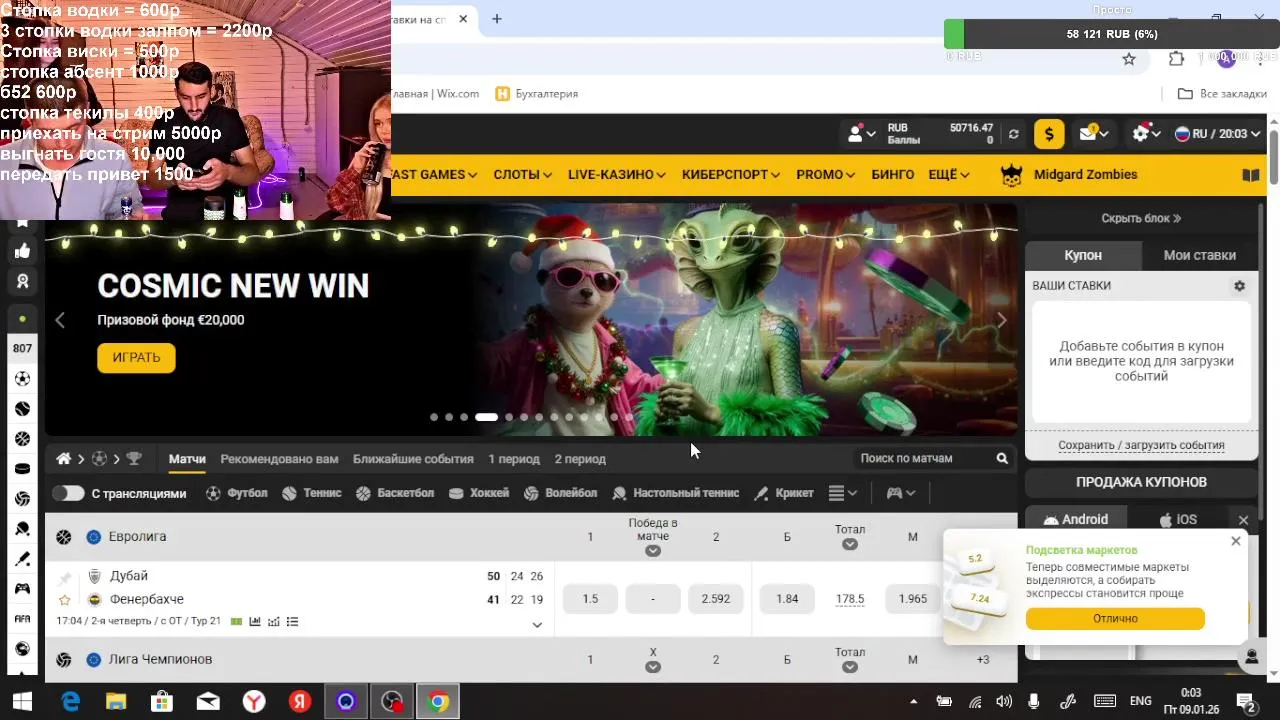Expand the LIVE-КАЗИНО menu
Screen dimensions: 1280x720
(616, 175)
